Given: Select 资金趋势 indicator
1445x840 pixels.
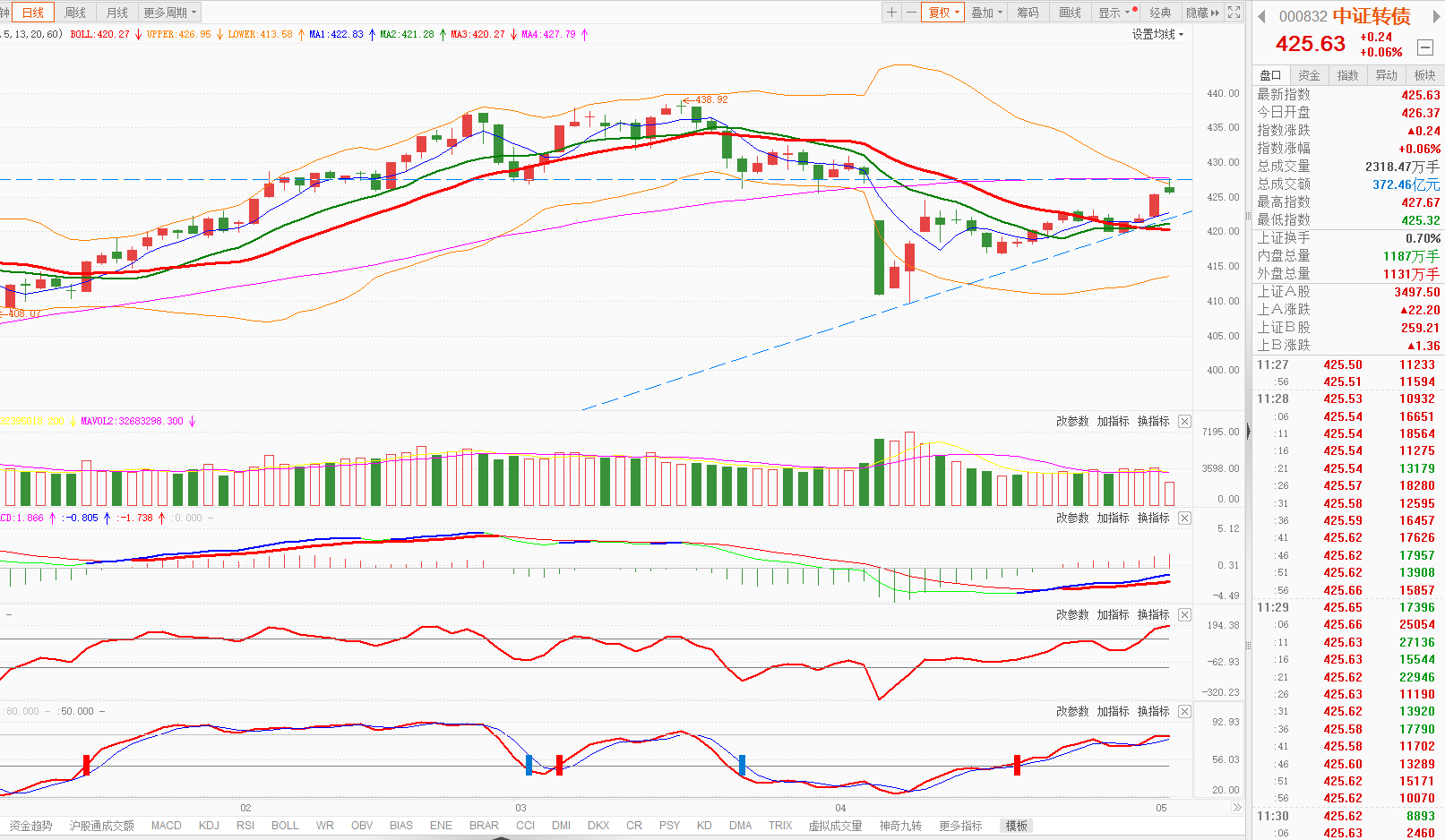Looking at the screenshot, I should point(31,826).
